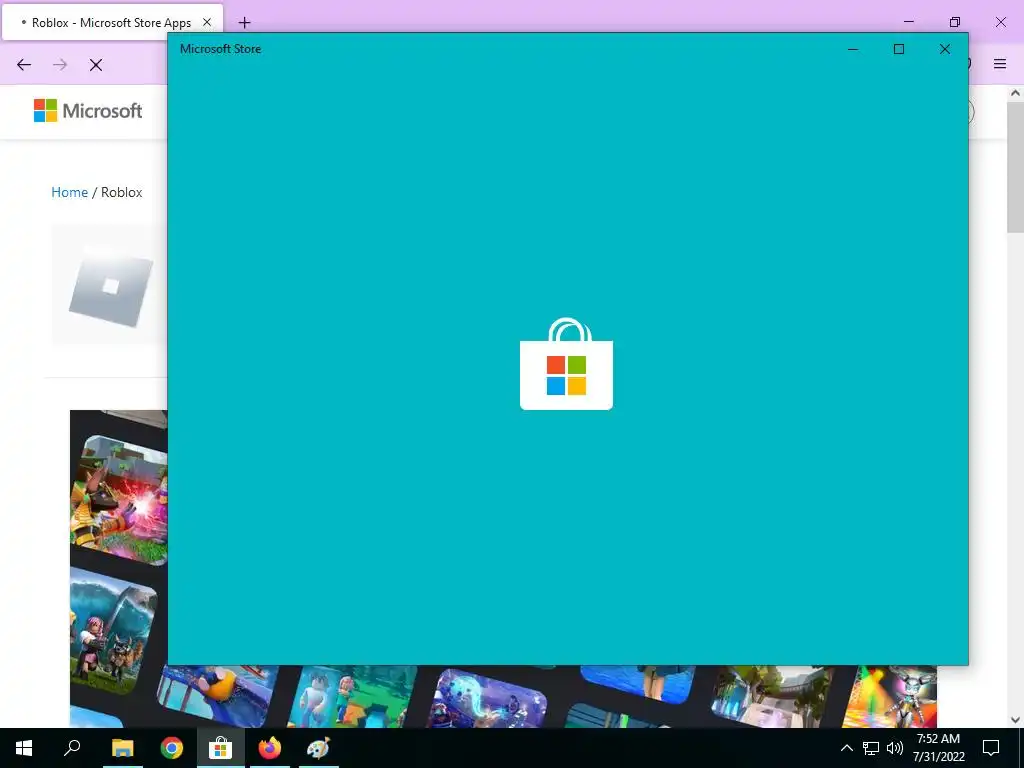Restore down the browser window
The image size is (1024, 768).
955,22
